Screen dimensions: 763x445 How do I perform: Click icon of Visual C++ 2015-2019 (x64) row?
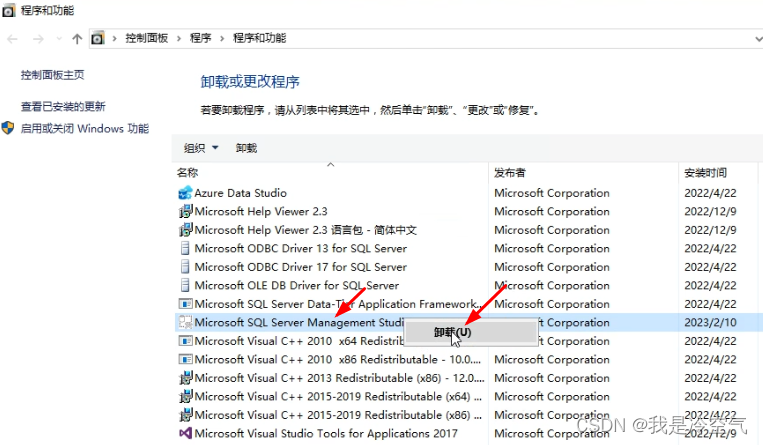click(x=185, y=396)
